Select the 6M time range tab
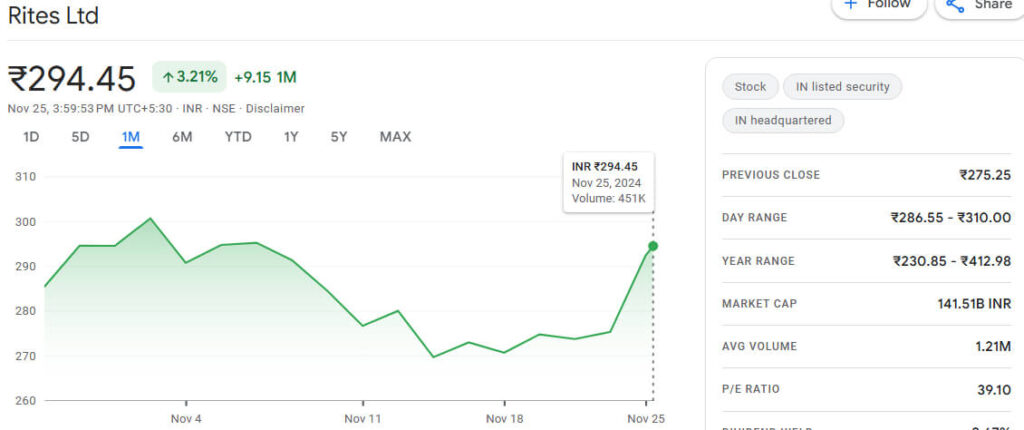Image resolution: width=1024 pixels, height=430 pixels. pos(182,137)
